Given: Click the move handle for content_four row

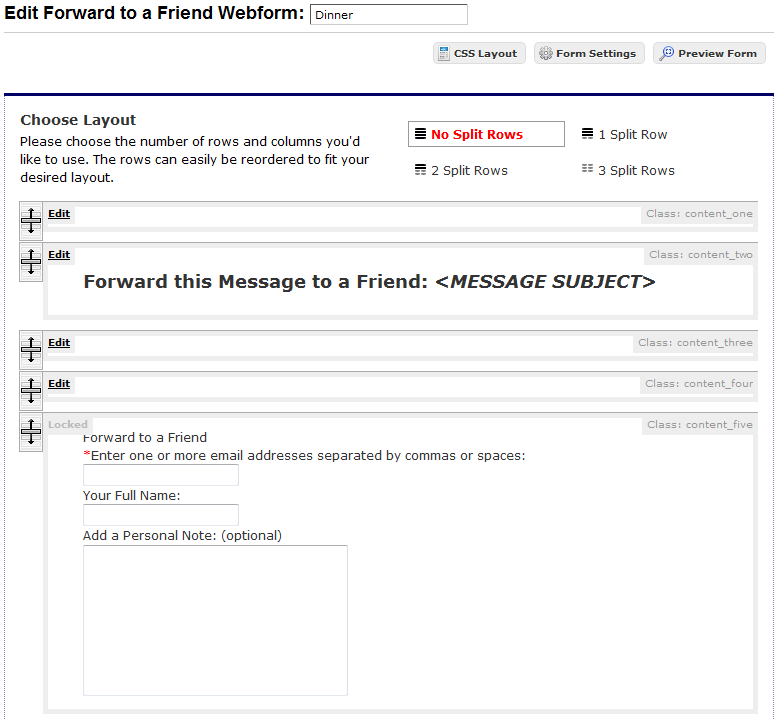Looking at the screenshot, I should tap(31, 390).
